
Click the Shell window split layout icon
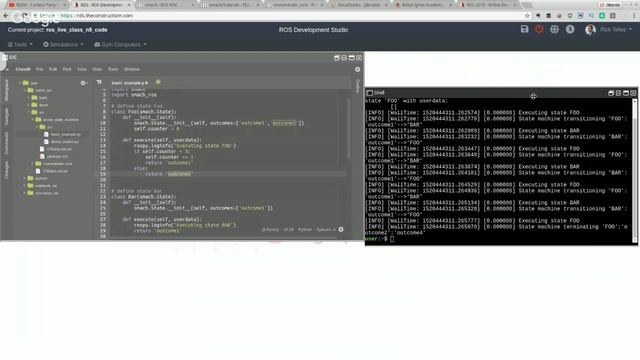[x=618, y=93]
